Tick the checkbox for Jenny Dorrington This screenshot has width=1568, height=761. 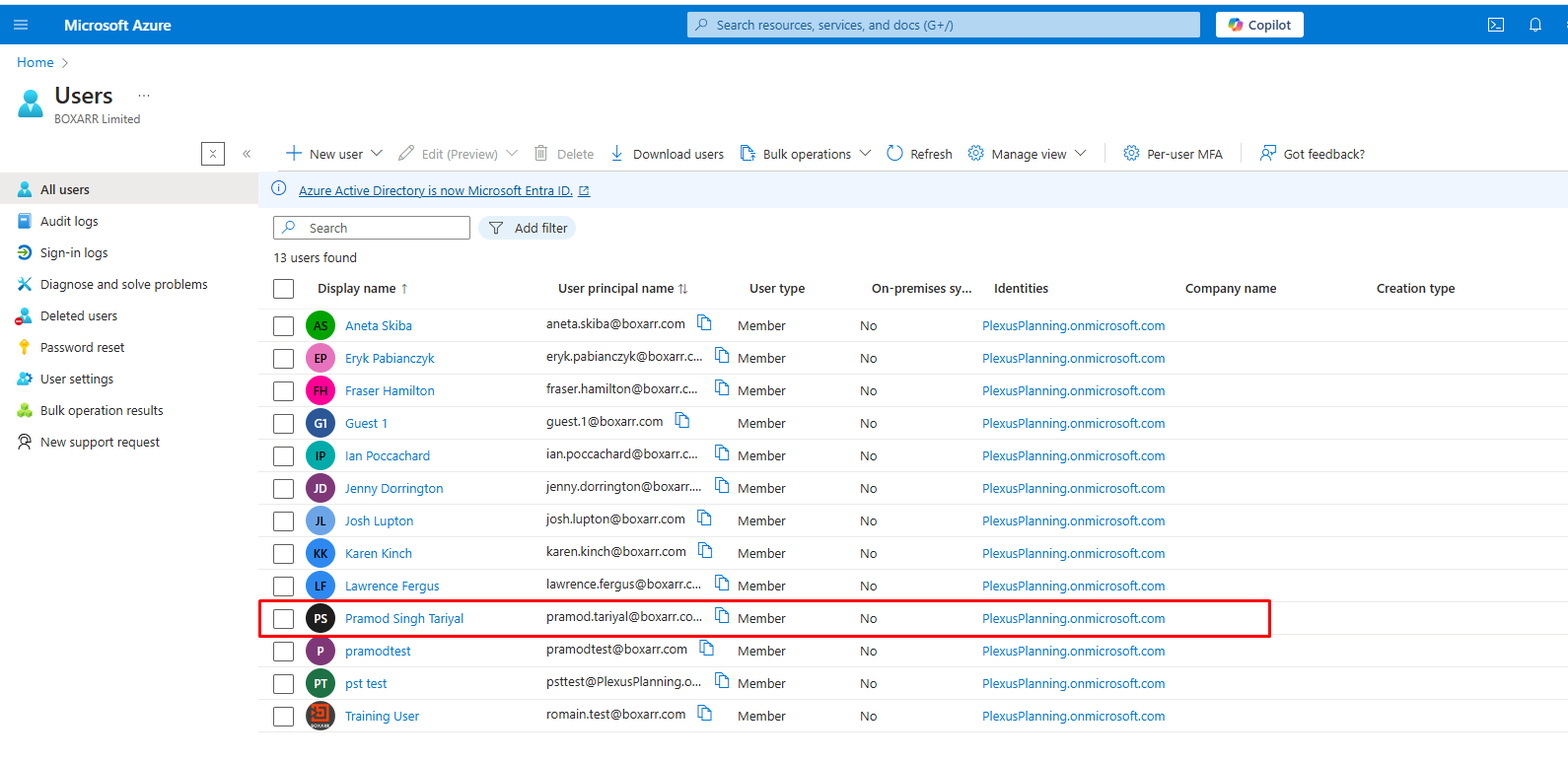coord(284,489)
